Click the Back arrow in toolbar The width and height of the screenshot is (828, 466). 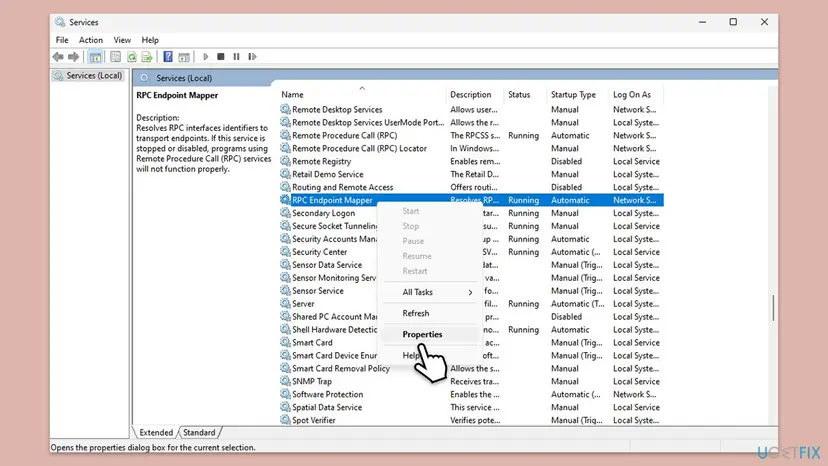(58, 57)
